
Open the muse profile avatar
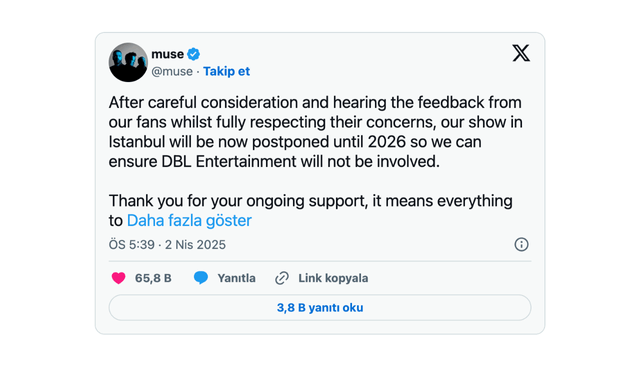128,62
